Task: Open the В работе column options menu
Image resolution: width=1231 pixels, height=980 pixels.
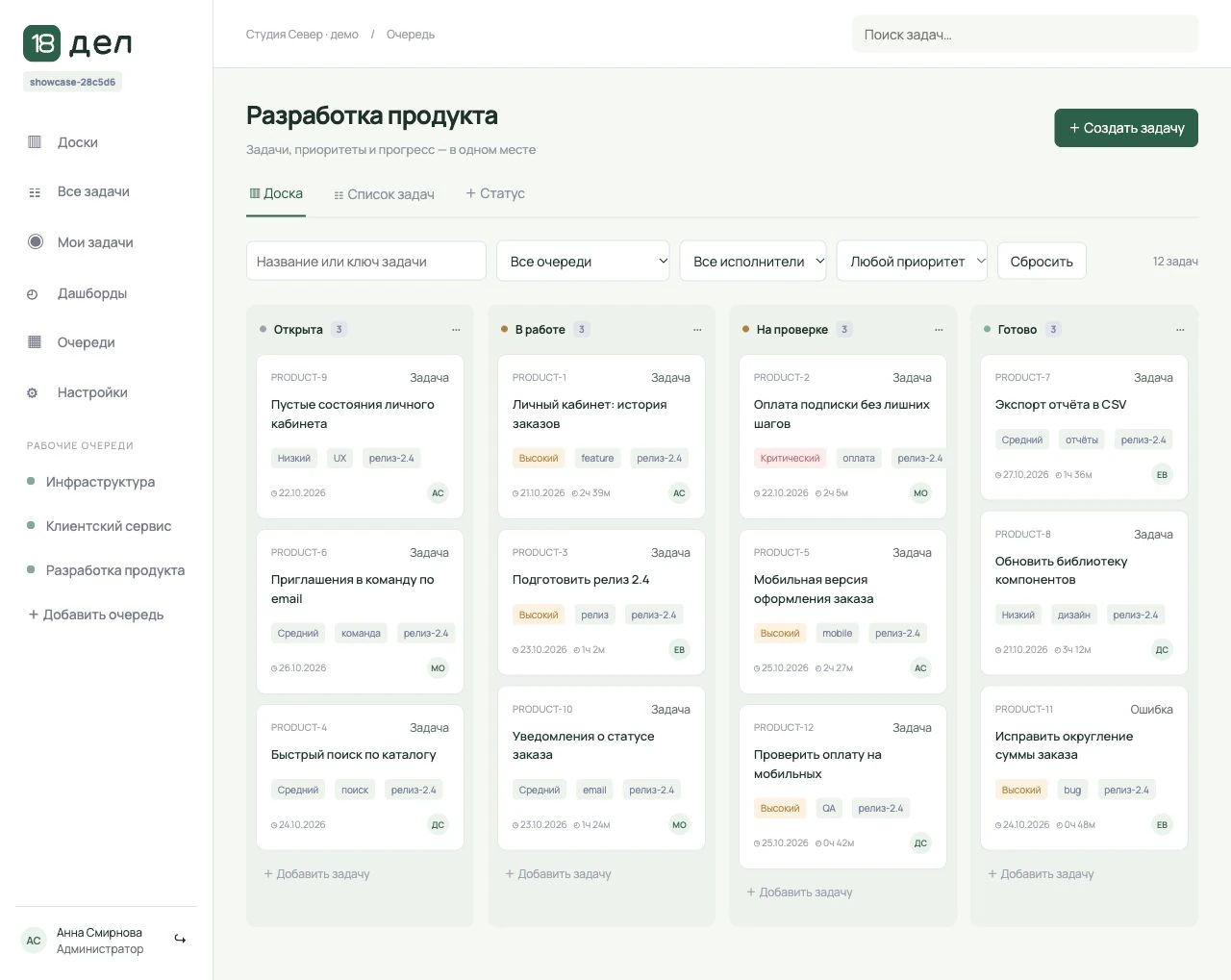Action: click(697, 330)
